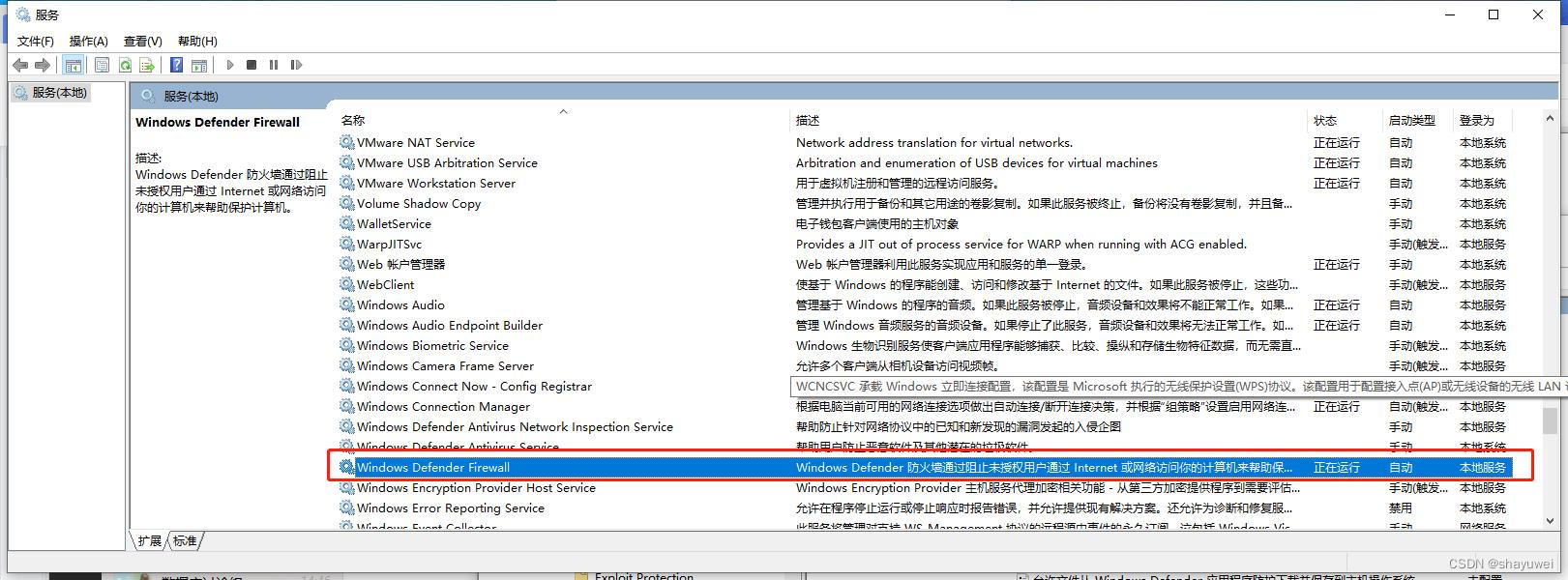Click 本地服务 login cell of WebClient row
Viewport: 1568px width, 580px height.
pos(1483,284)
